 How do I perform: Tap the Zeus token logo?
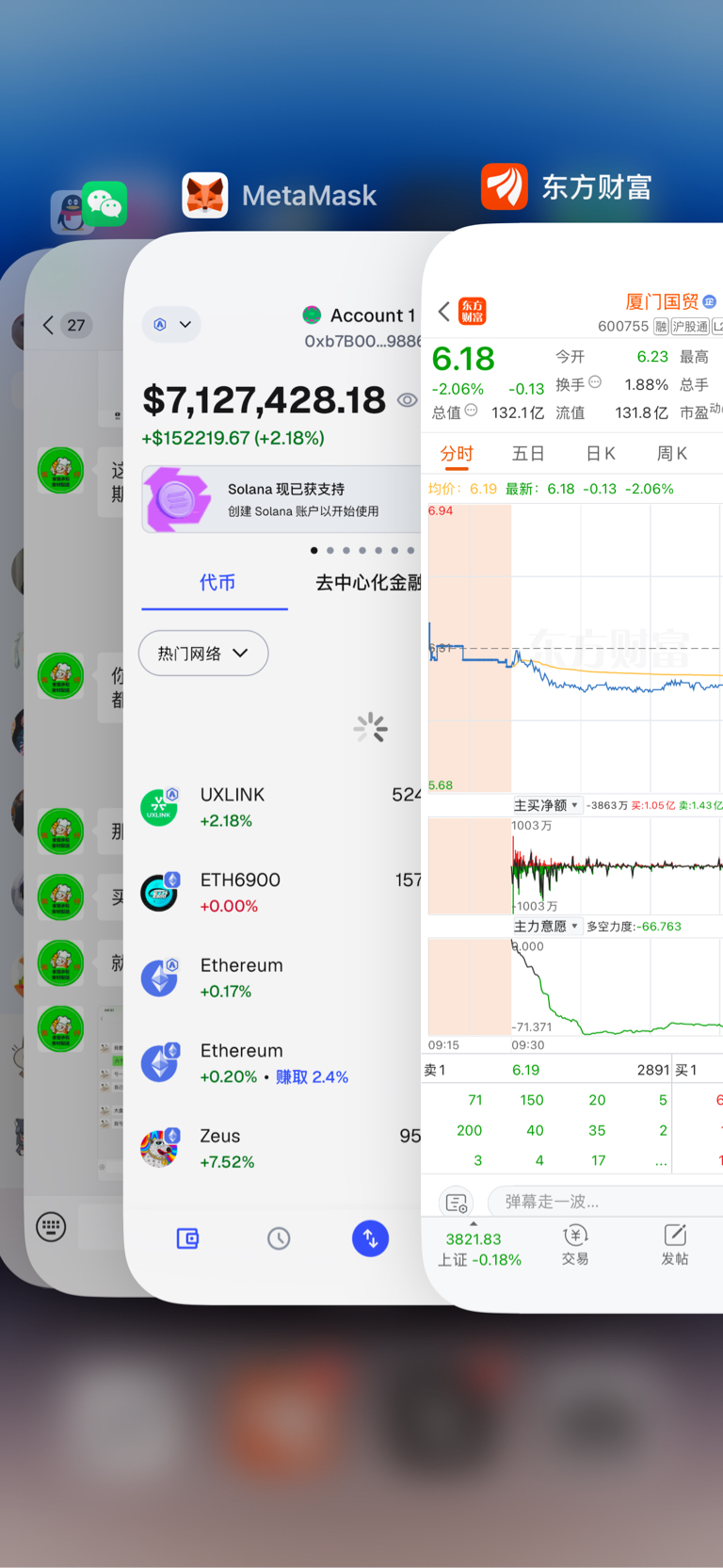[159, 1148]
